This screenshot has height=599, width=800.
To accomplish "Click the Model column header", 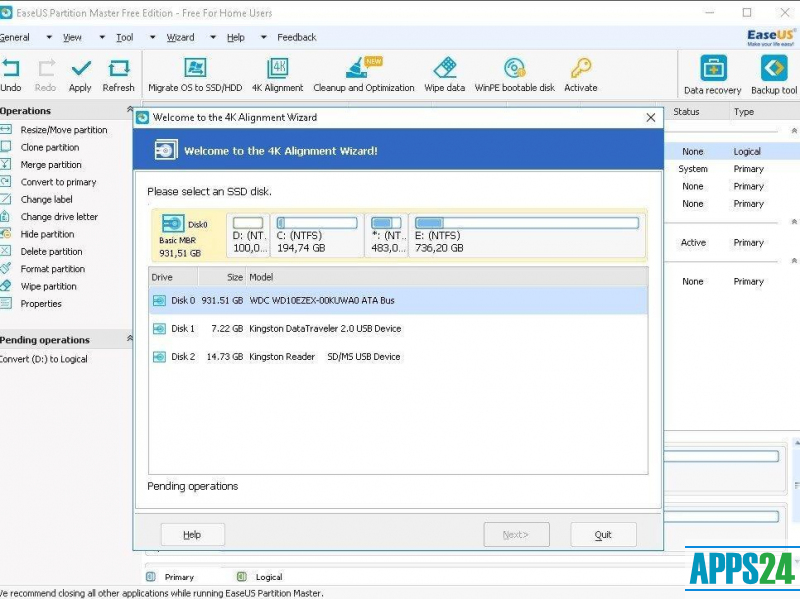I will 447,277.
